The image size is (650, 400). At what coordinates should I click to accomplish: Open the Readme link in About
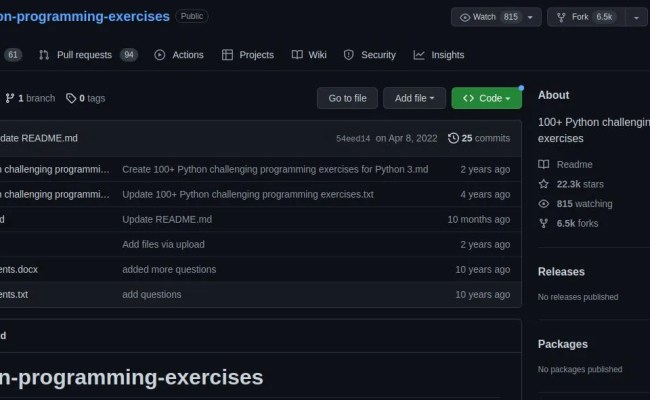pyautogui.click(x=574, y=165)
